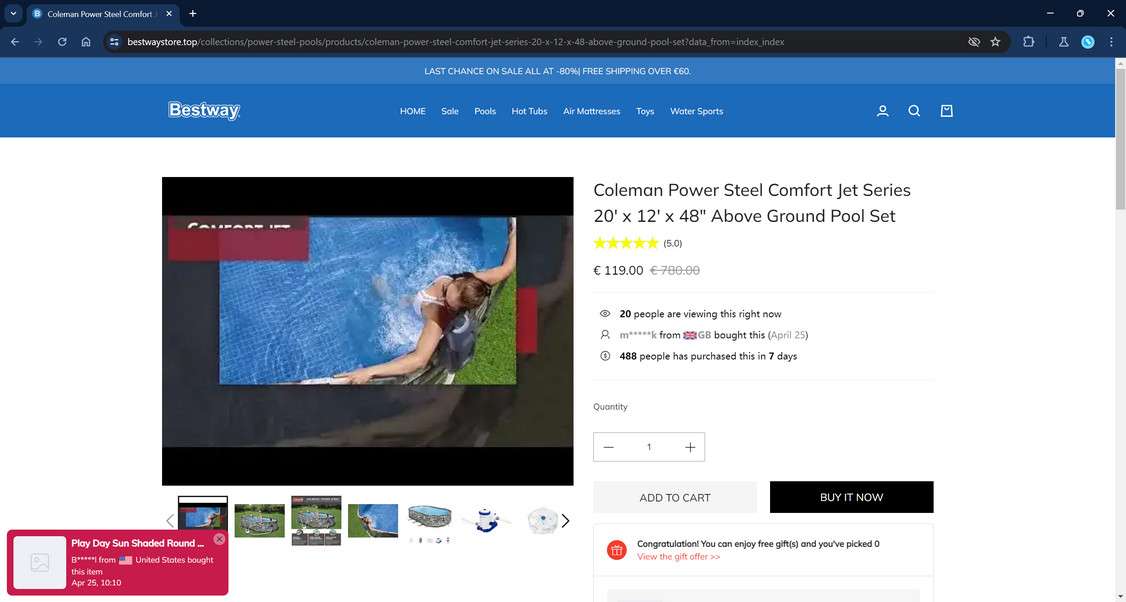The height and width of the screenshot is (602, 1126).
Task: Open the browser extensions icon
Action: pyautogui.click(x=1028, y=42)
